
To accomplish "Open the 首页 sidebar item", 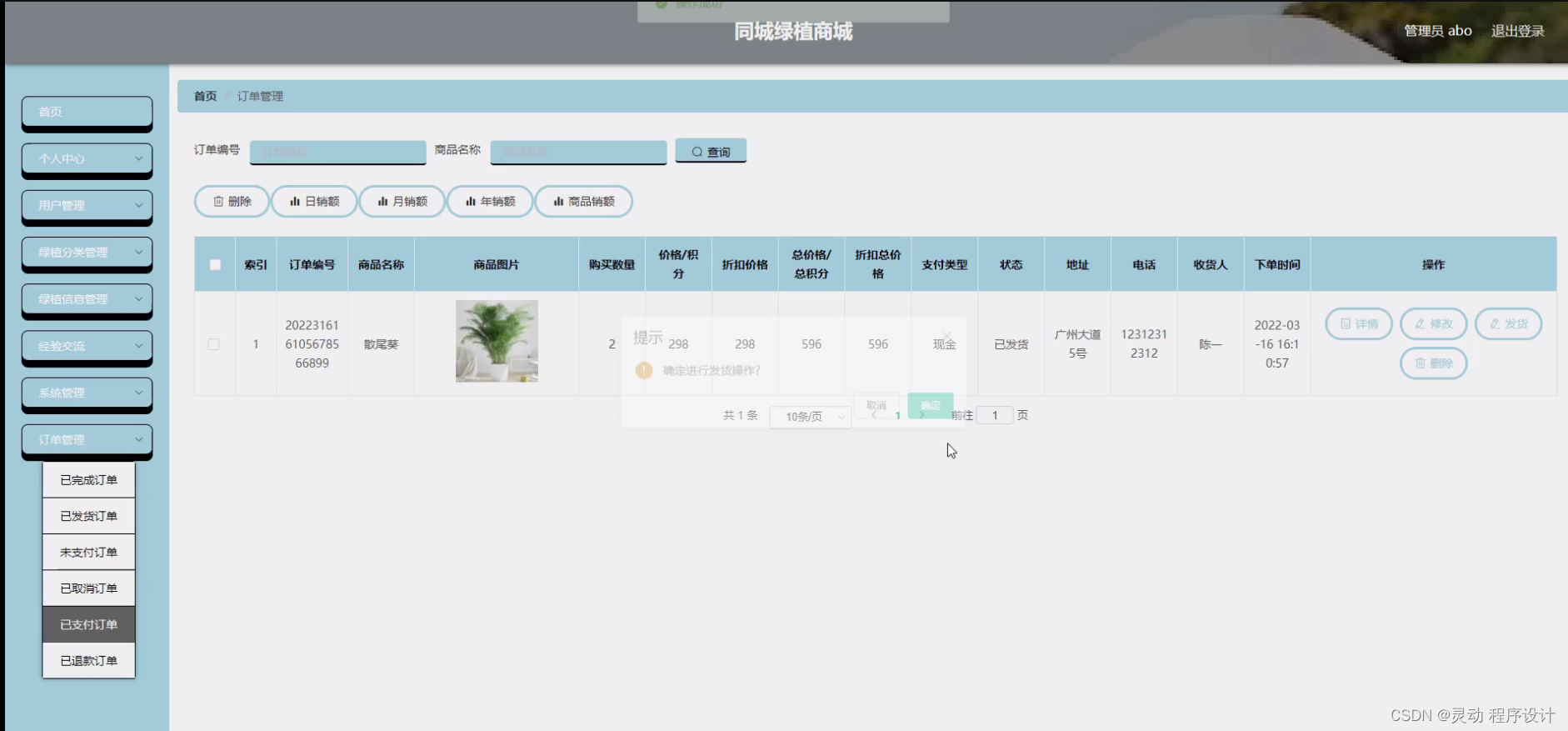I will click(x=87, y=112).
